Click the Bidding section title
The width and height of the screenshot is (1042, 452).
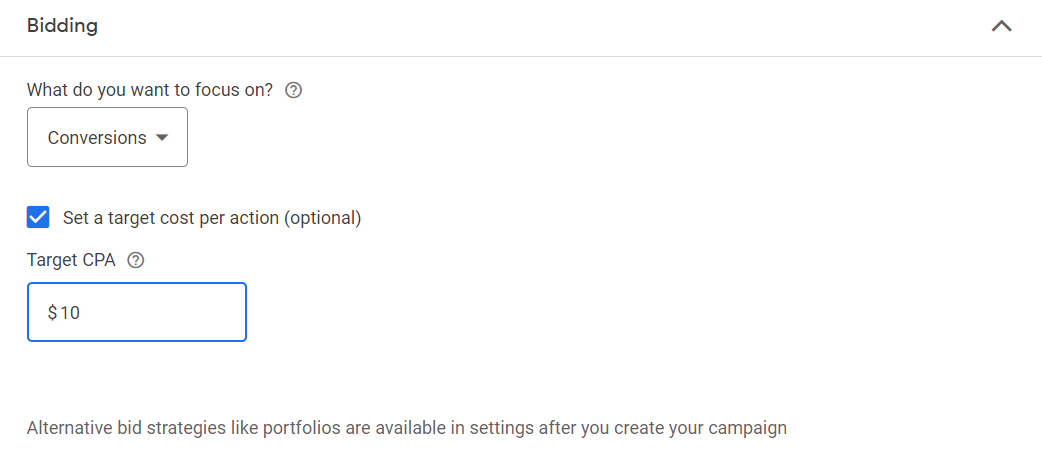click(x=62, y=26)
